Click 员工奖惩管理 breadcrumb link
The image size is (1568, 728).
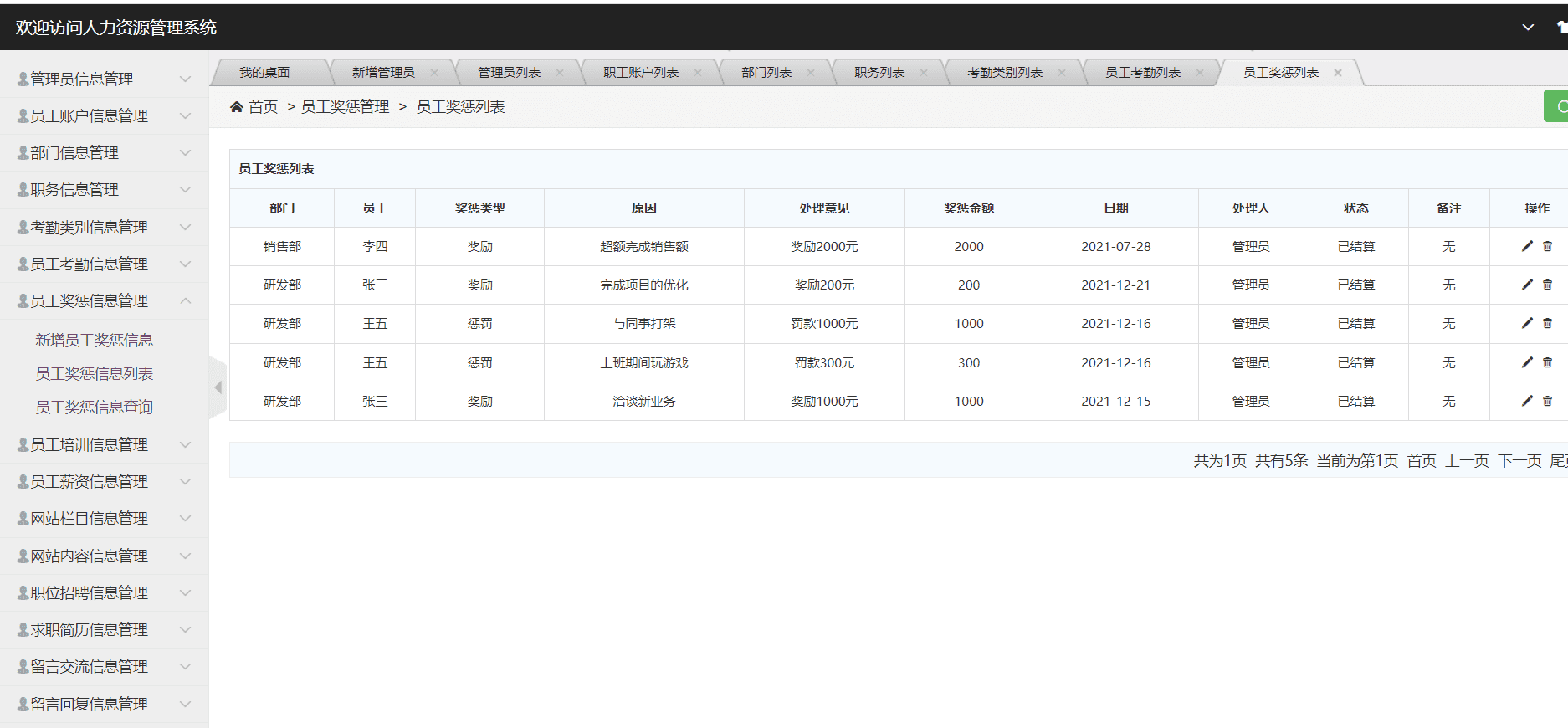[x=345, y=106]
